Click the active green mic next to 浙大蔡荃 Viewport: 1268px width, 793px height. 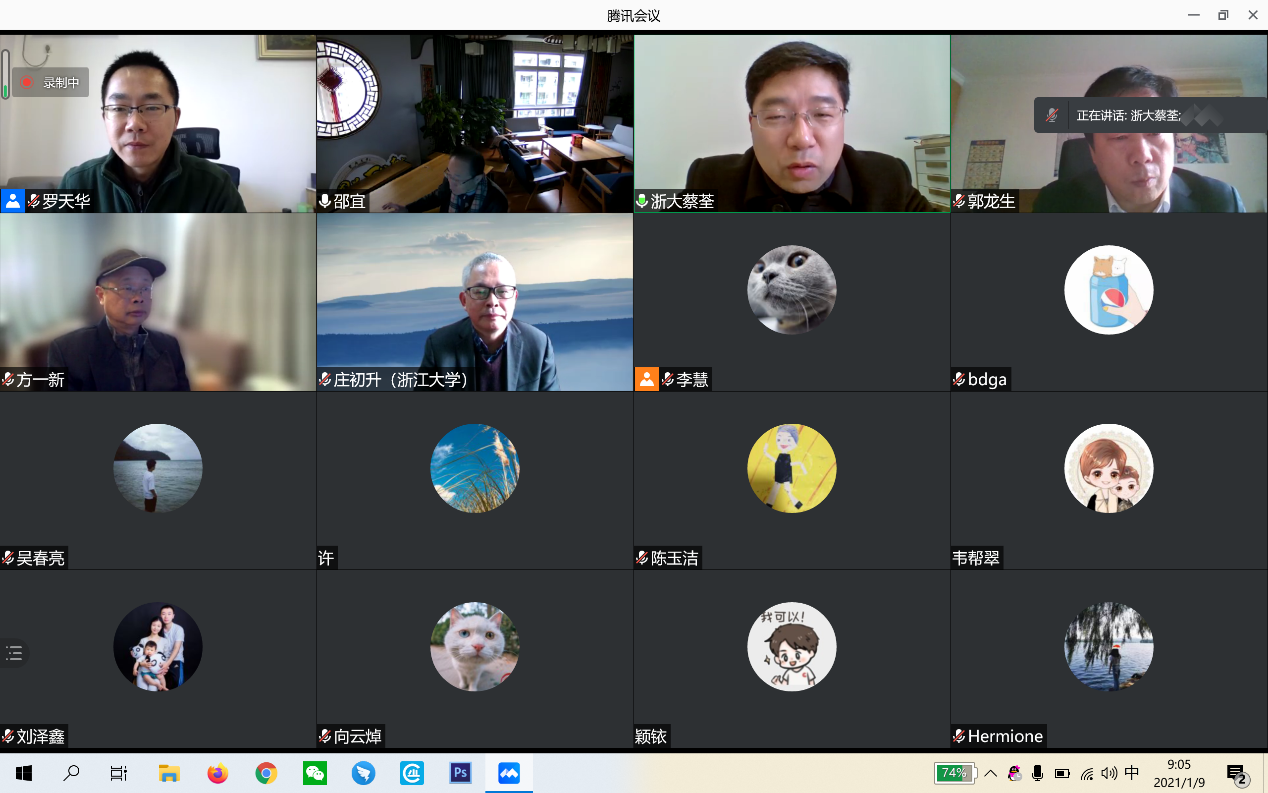click(x=642, y=201)
